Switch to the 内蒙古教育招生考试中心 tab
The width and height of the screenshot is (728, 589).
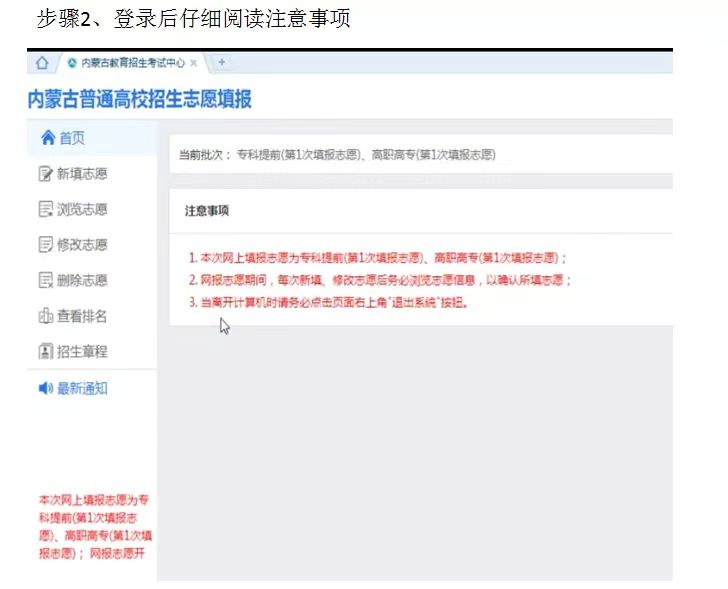pos(130,63)
